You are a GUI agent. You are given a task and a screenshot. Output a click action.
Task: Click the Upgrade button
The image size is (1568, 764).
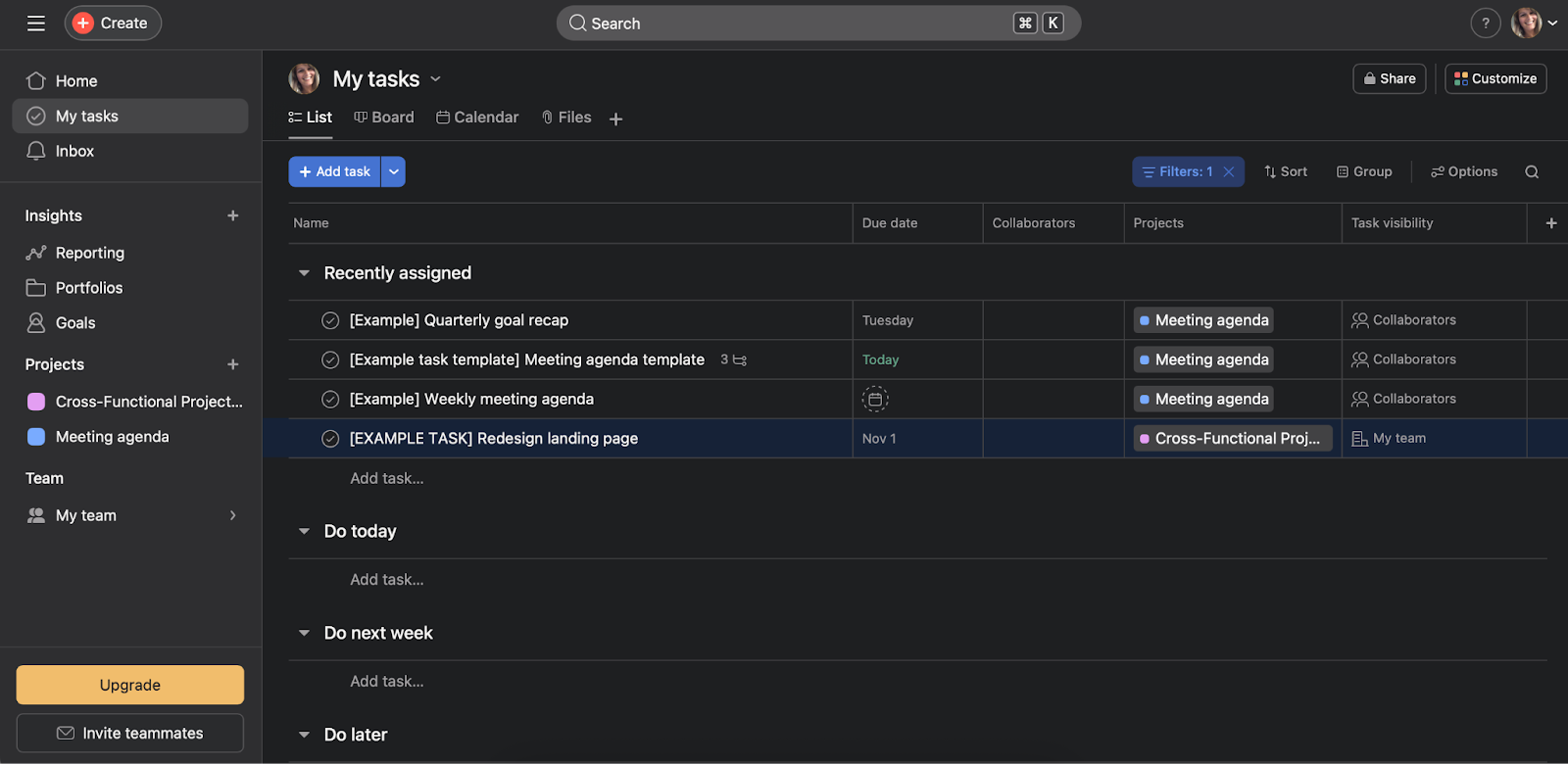(x=130, y=685)
